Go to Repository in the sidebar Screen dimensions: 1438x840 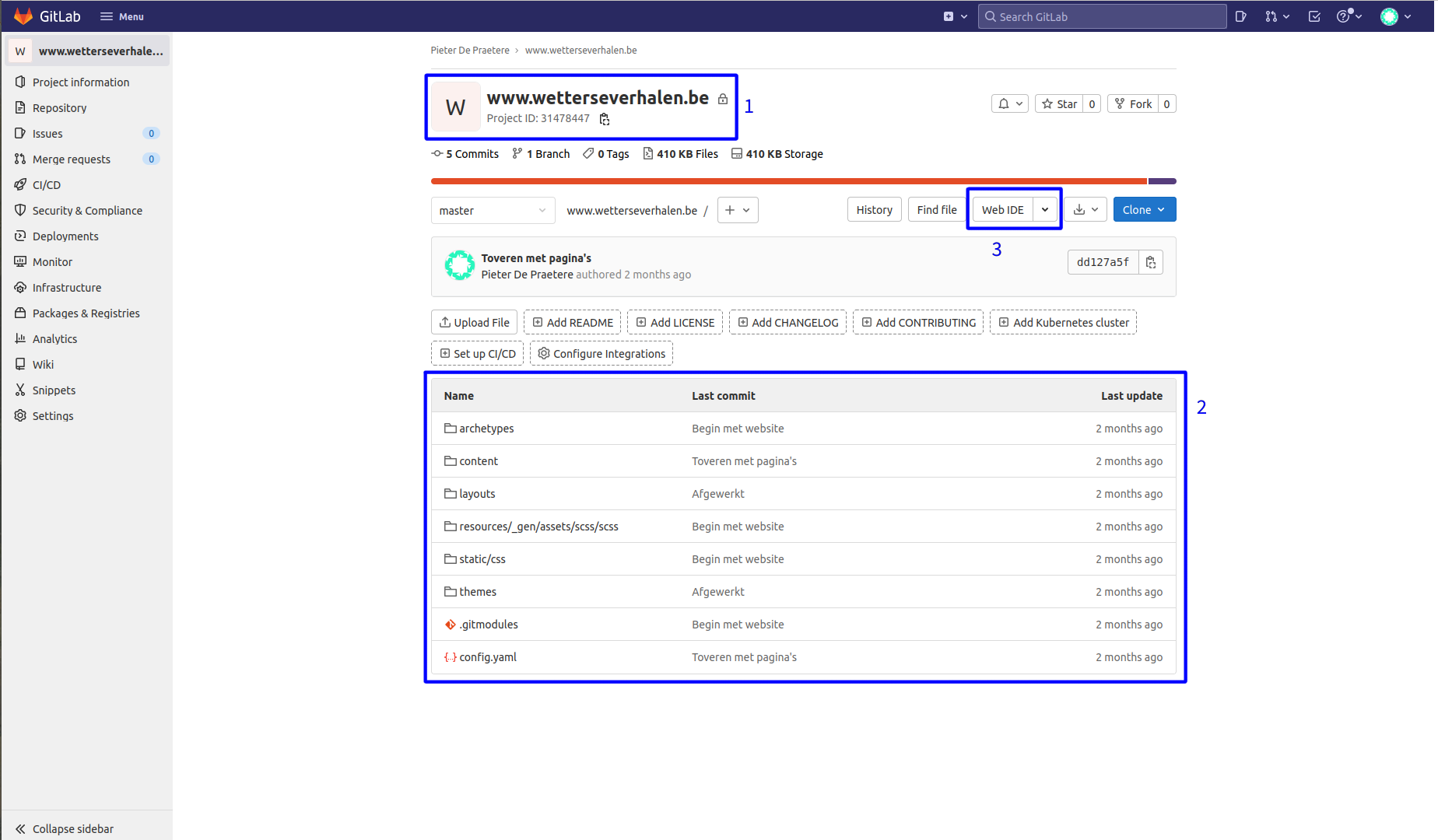pyautogui.click(x=59, y=108)
